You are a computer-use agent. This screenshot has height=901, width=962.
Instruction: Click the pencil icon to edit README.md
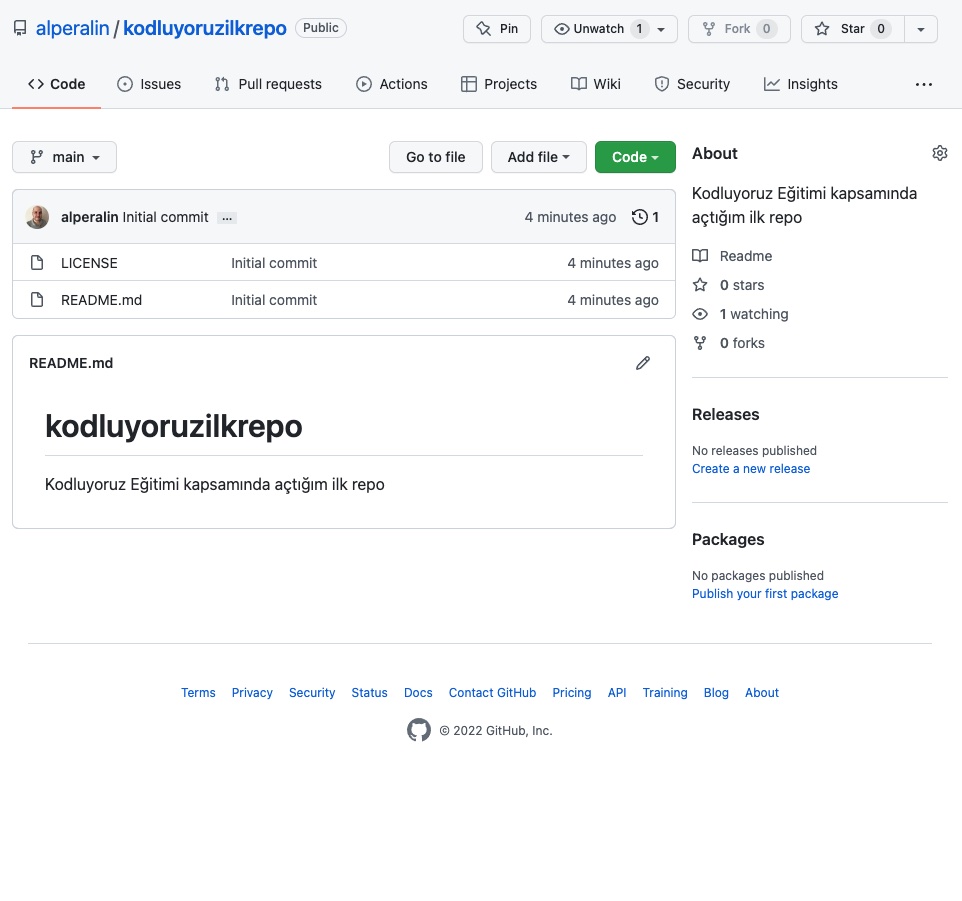point(642,363)
